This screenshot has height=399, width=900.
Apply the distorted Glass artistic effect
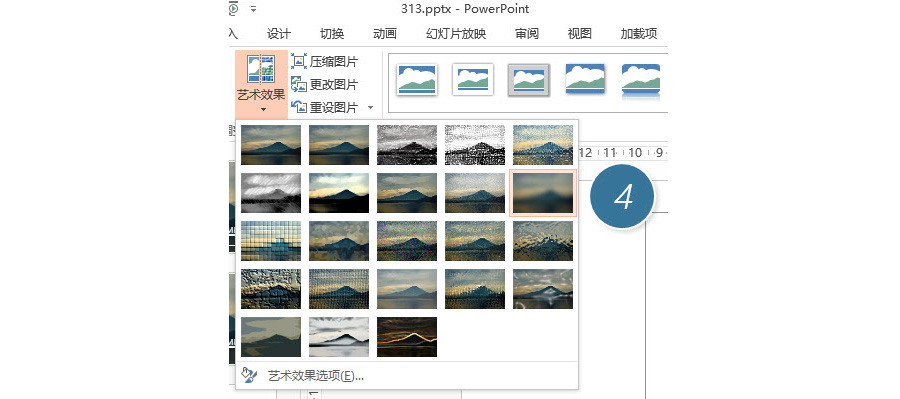point(543,241)
